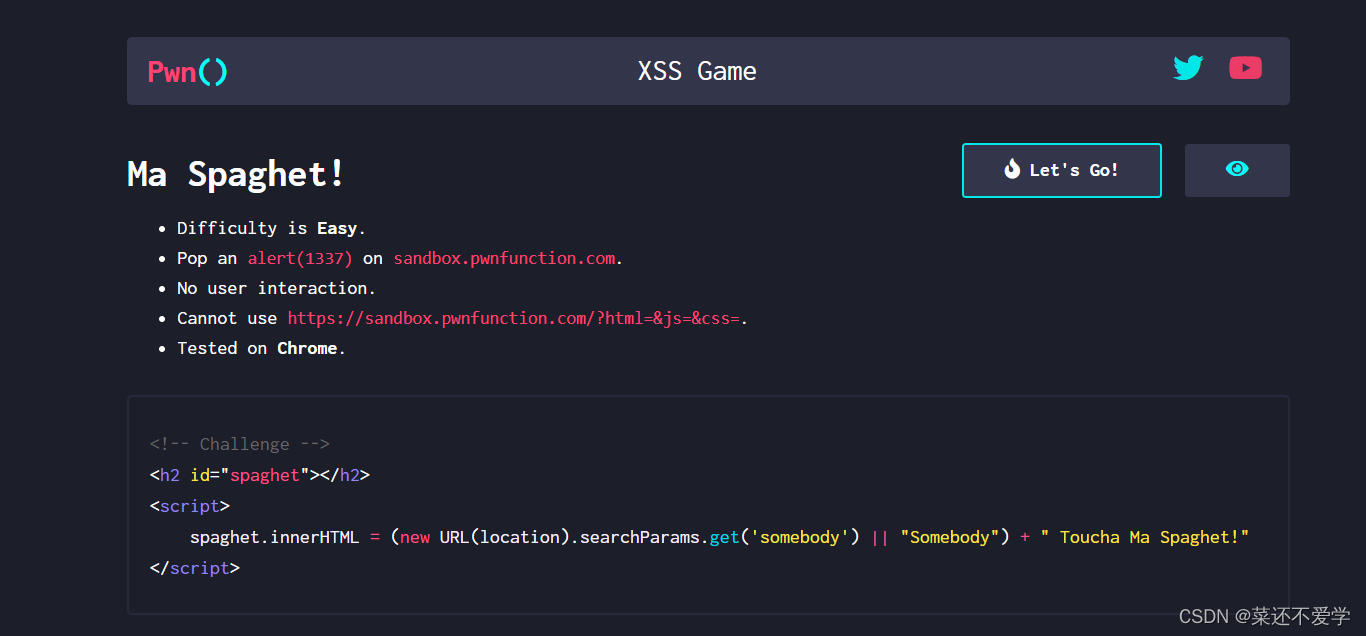Screen dimensions: 1366x636
Task: Click the spaghet.innerHTML code line
Action: click(720, 537)
